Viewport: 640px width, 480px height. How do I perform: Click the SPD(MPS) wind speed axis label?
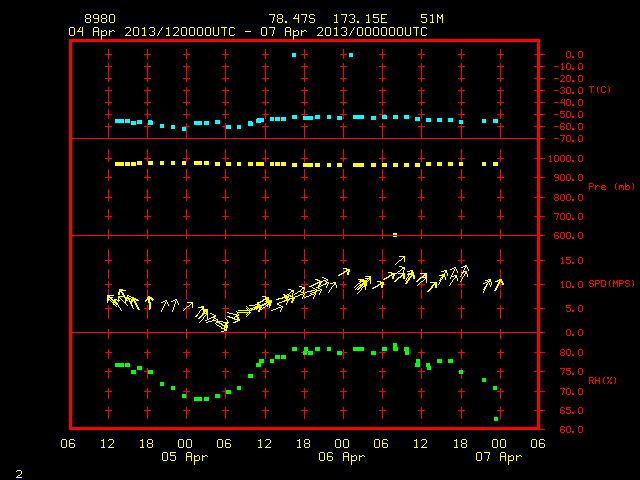point(611,284)
